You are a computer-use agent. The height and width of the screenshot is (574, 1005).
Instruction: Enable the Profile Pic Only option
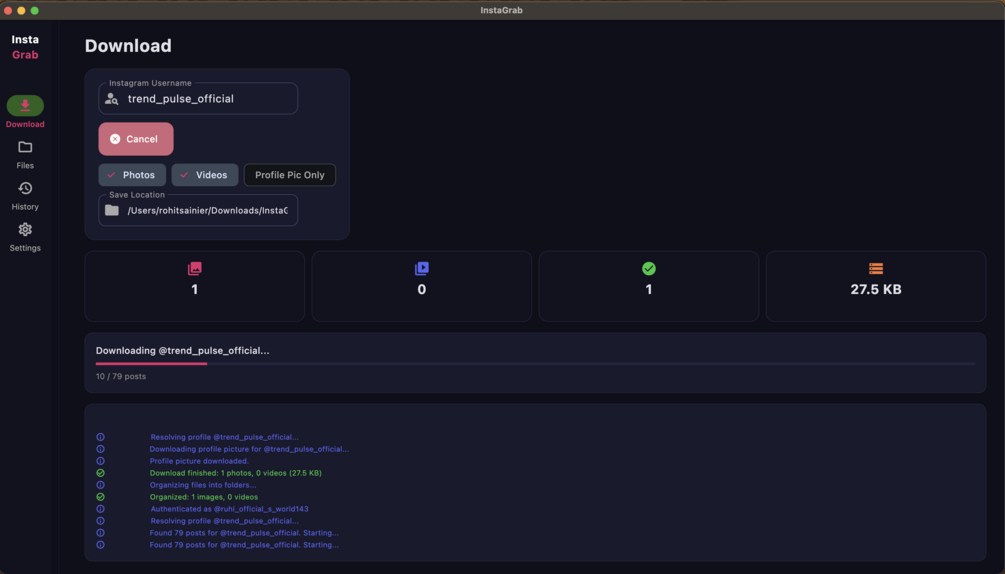point(290,175)
